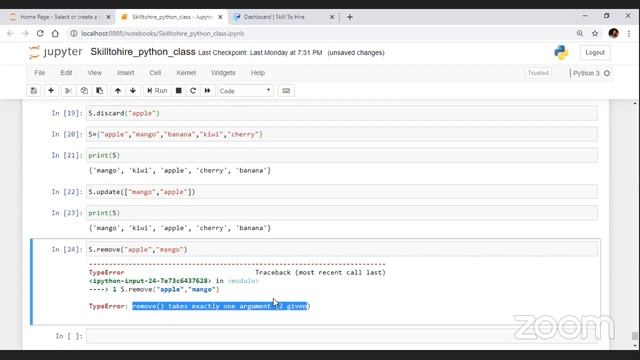Insert cell below with the plus icon
The image size is (640, 360).
pyautogui.click(x=51, y=91)
